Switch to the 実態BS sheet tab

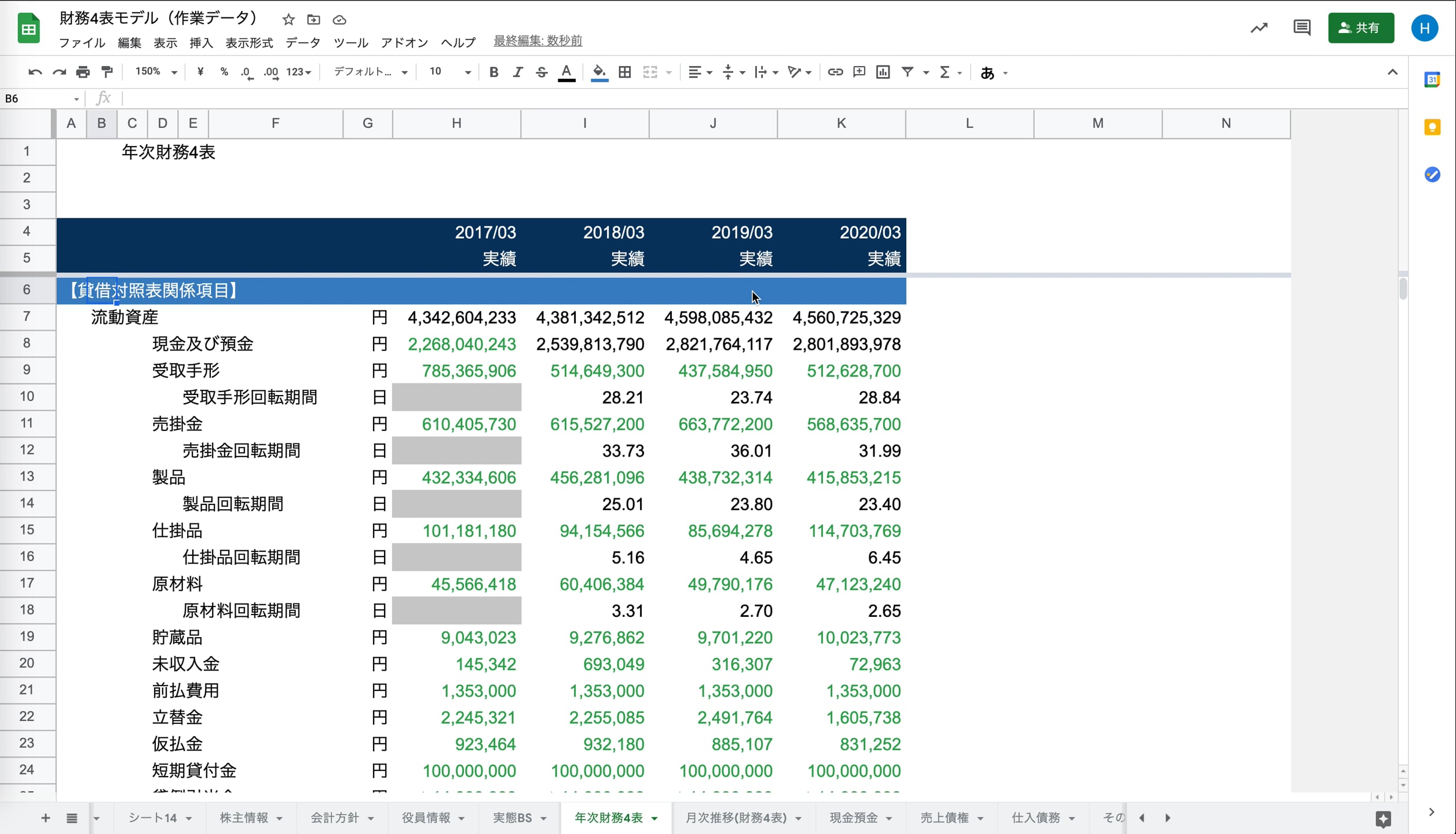tap(513, 818)
